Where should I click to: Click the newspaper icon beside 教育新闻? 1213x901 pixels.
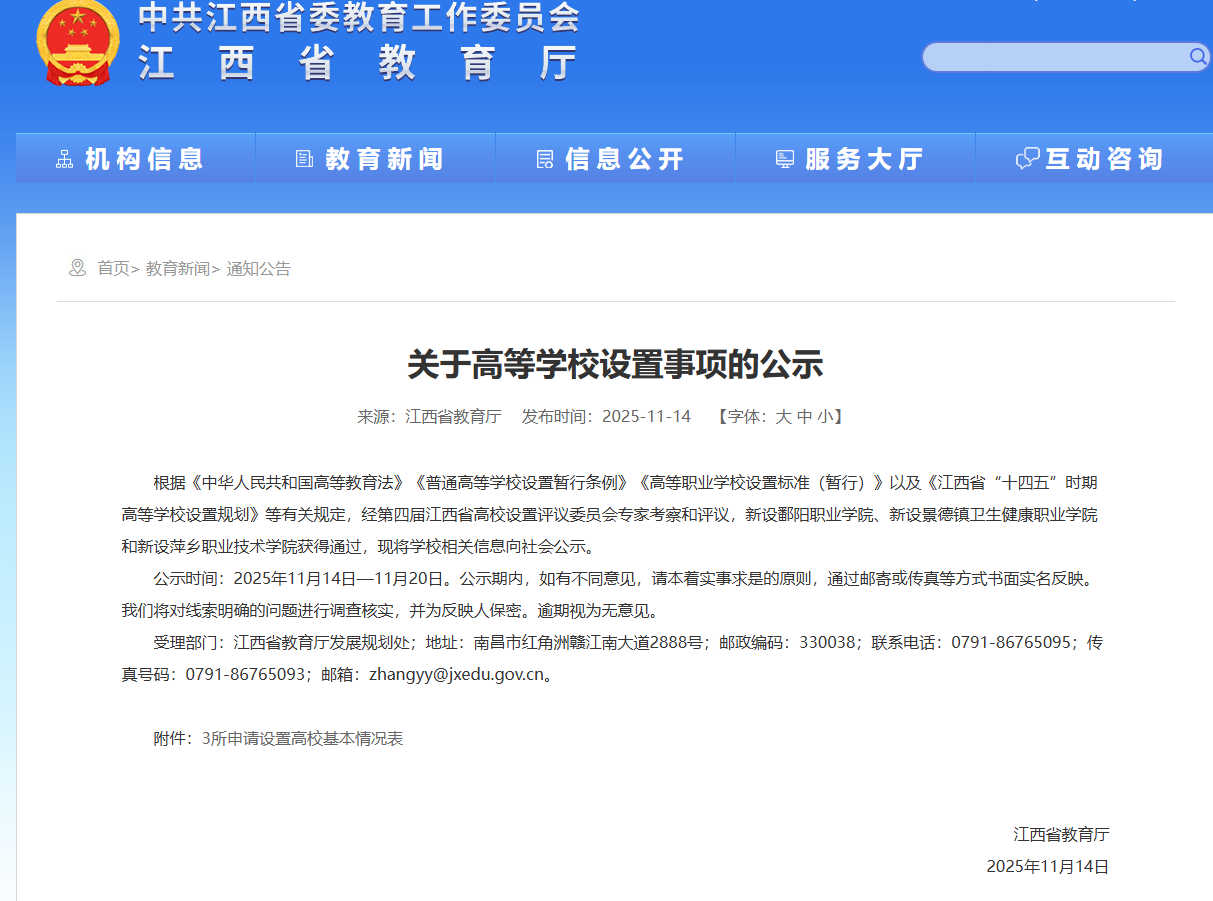pos(305,159)
